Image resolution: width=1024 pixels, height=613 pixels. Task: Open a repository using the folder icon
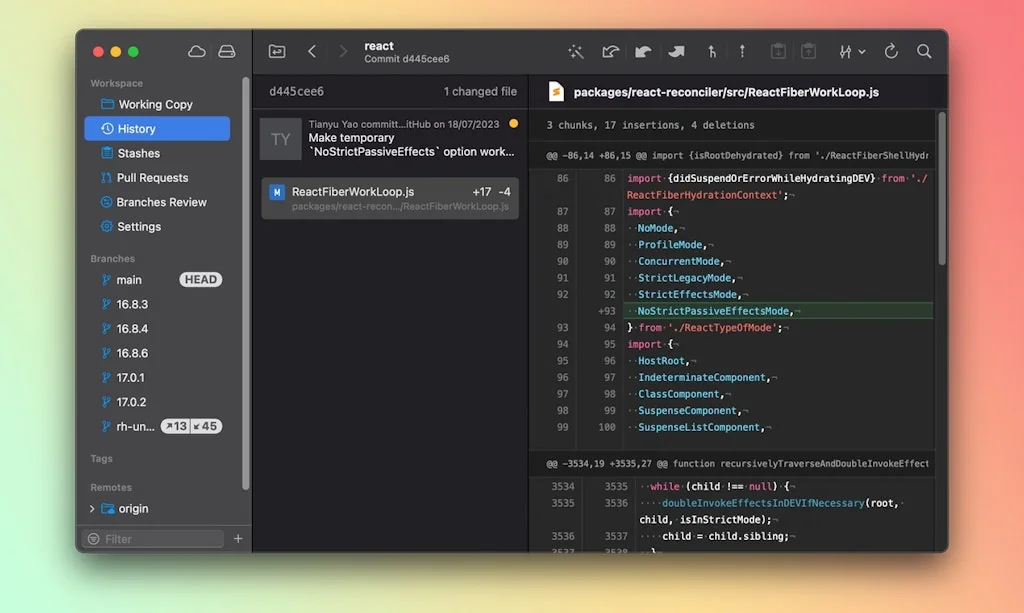276,50
